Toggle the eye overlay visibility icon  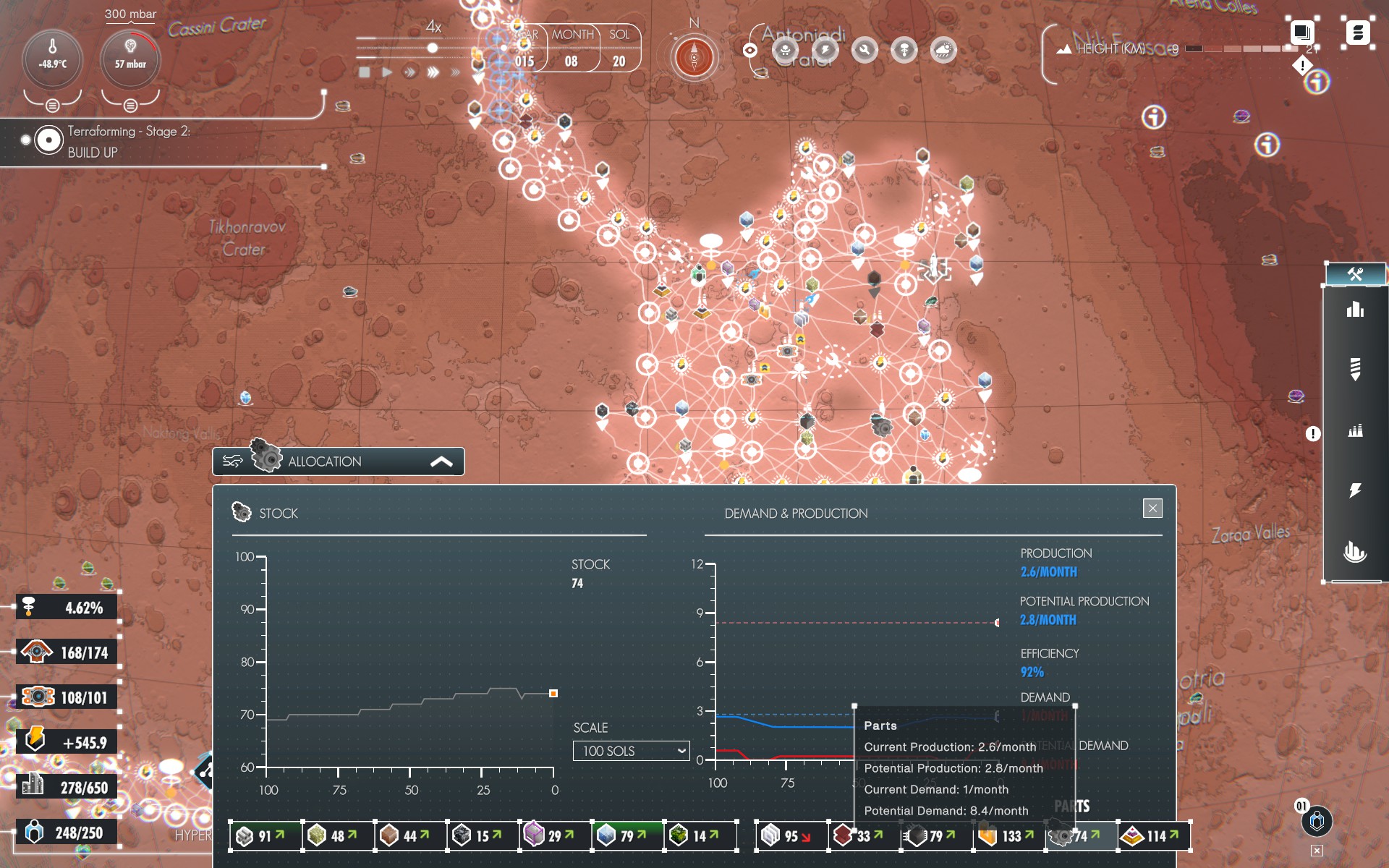(x=750, y=50)
